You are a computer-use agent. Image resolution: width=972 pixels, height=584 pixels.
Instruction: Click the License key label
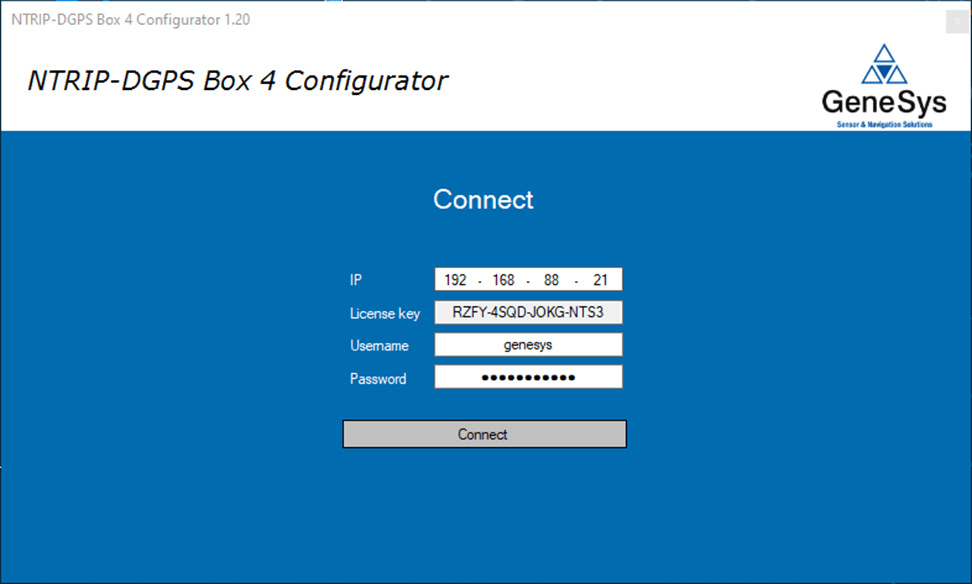[385, 314]
